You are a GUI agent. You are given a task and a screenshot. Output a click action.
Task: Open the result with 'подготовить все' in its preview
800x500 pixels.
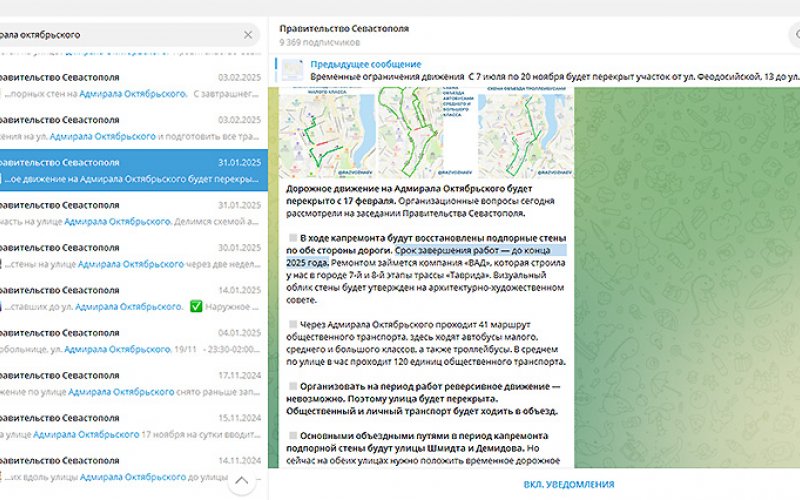pos(130,128)
